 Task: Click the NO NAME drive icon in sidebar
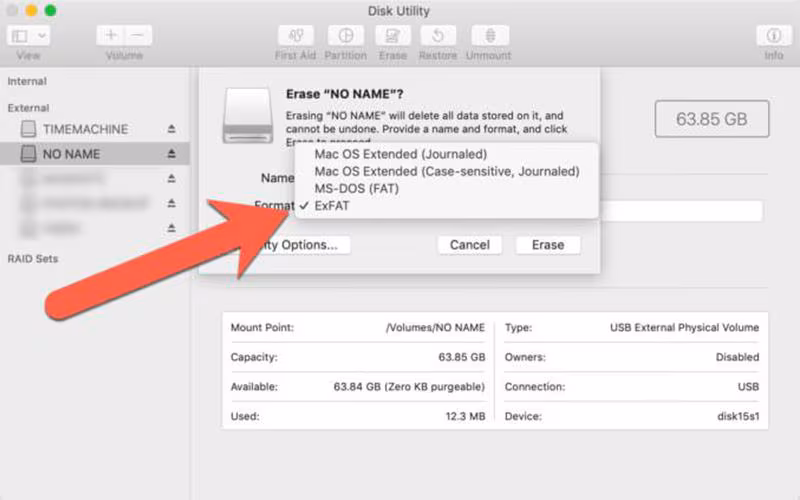pyautogui.click(x=29, y=154)
